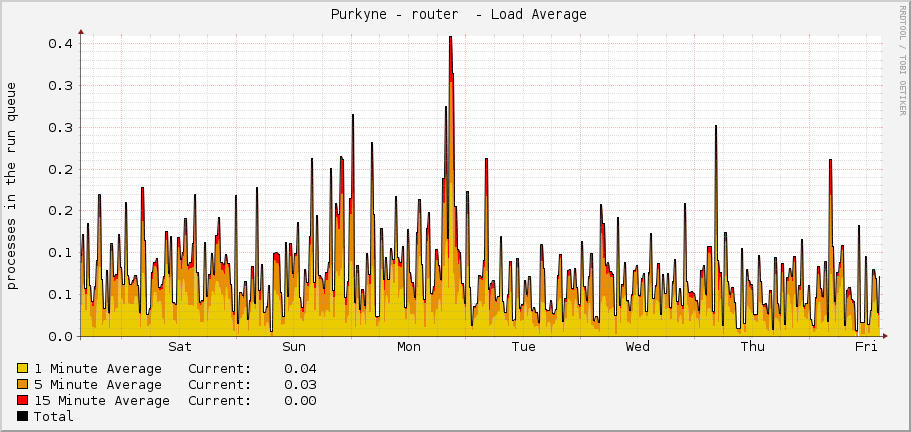Click the "processes in the run queue" axis label
The height and width of the screenshot is (432, 911).
coord(12,186)
